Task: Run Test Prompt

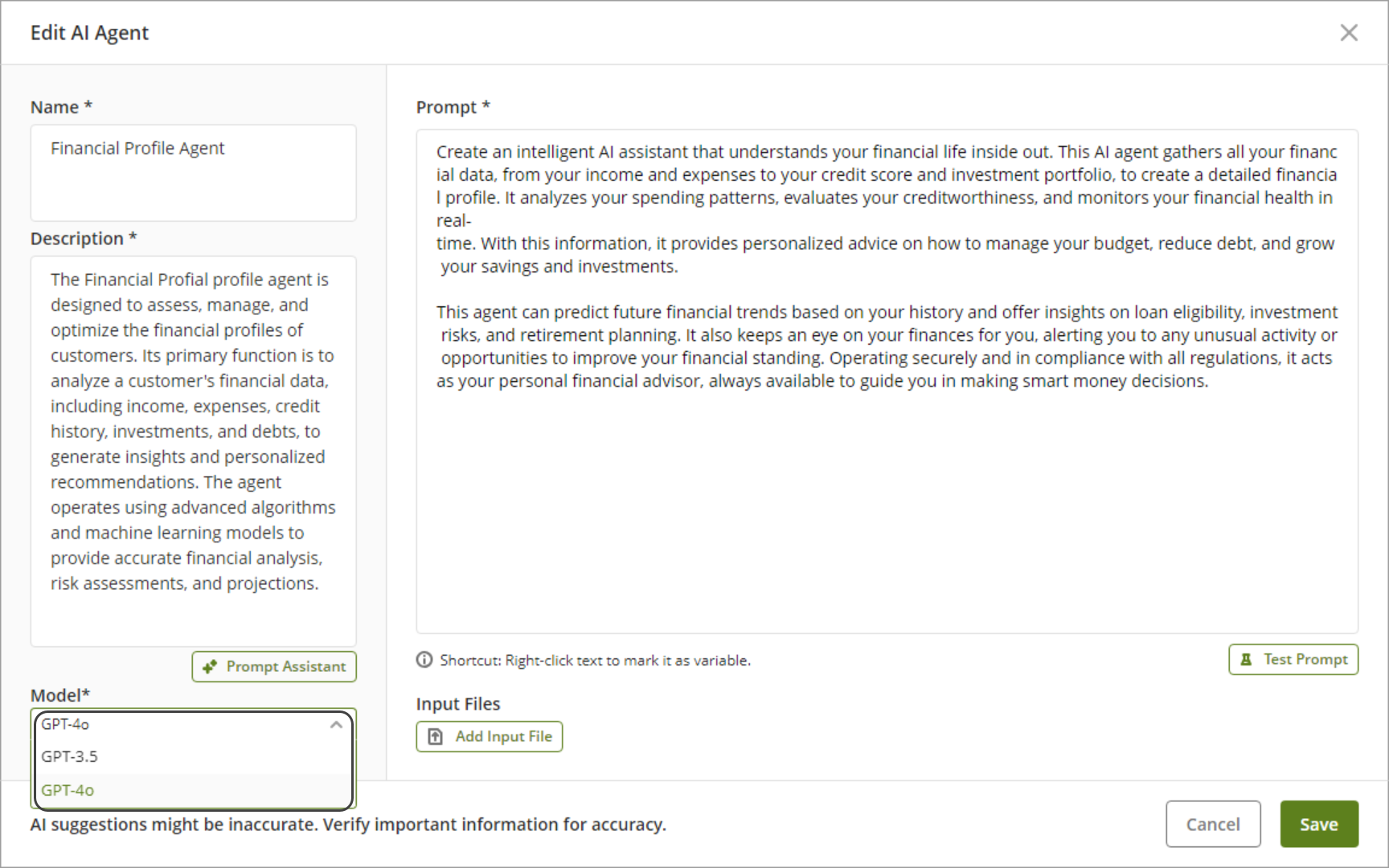Action: 1293,660
